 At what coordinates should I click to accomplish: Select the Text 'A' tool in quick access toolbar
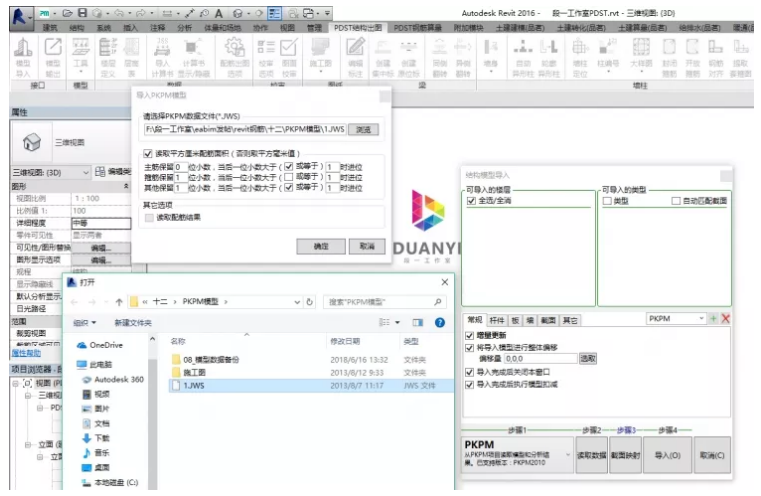click(x=219, y=14)
